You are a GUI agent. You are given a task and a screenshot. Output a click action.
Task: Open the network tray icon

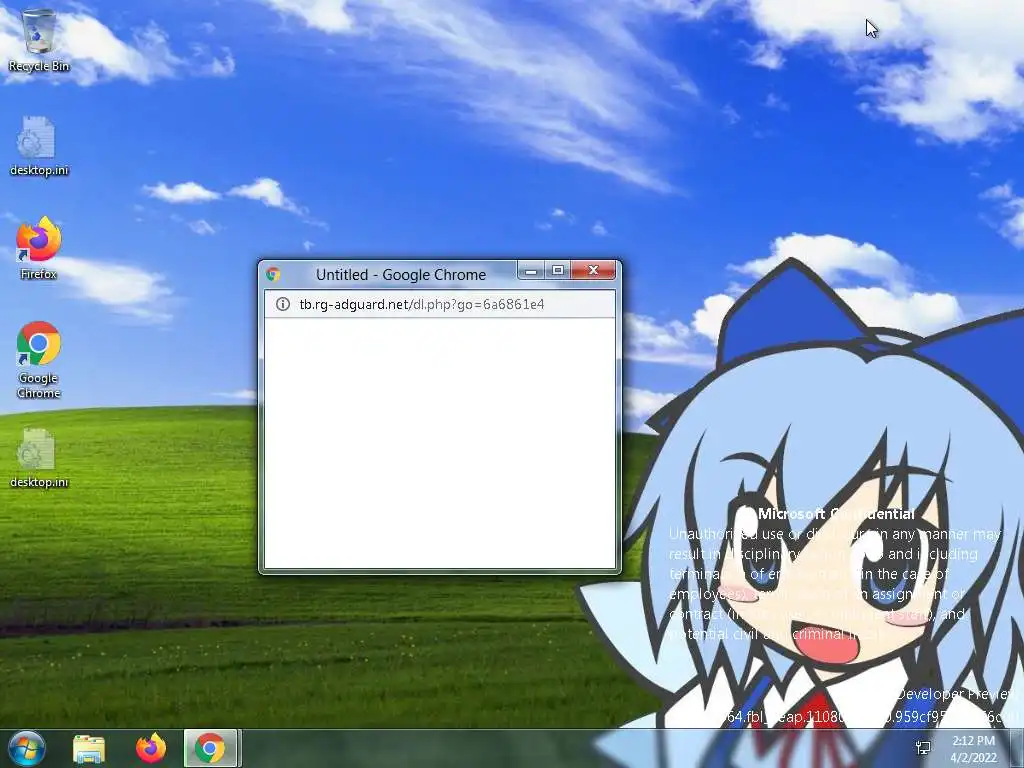click(923, 748)
